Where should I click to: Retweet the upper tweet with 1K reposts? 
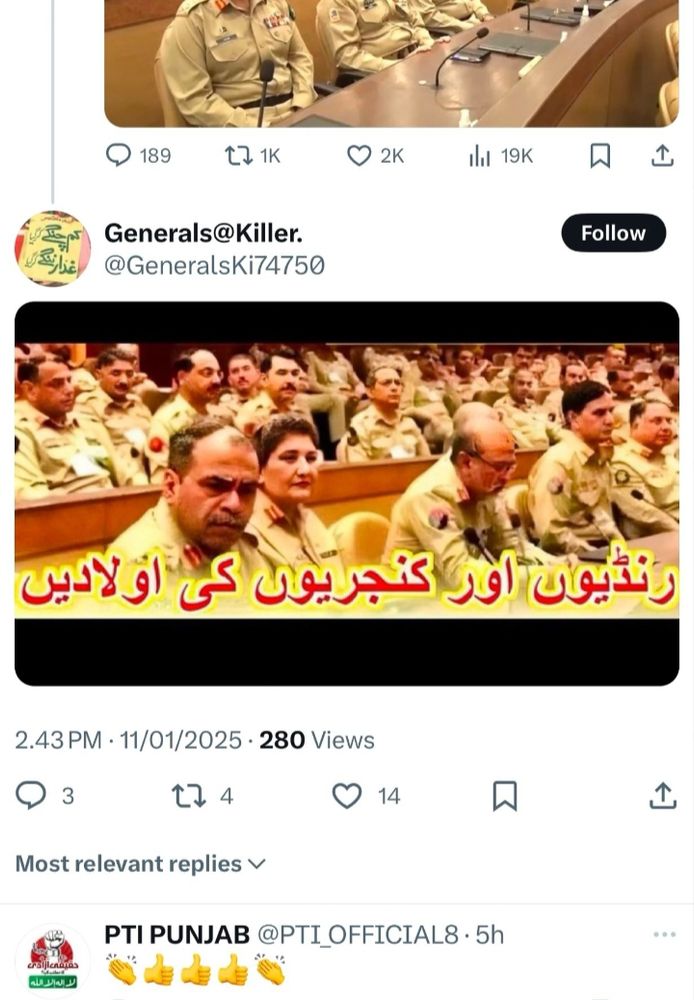(x=253, y=156)
